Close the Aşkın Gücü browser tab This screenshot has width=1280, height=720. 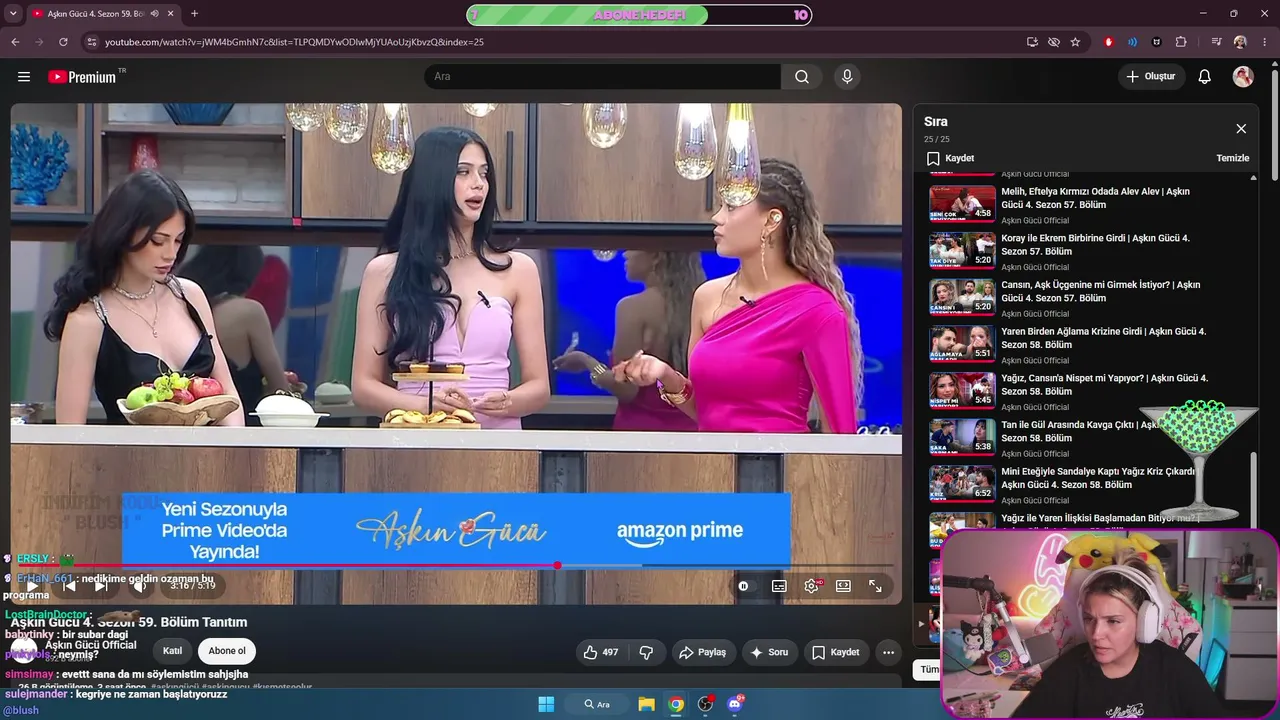coord(170,14)
